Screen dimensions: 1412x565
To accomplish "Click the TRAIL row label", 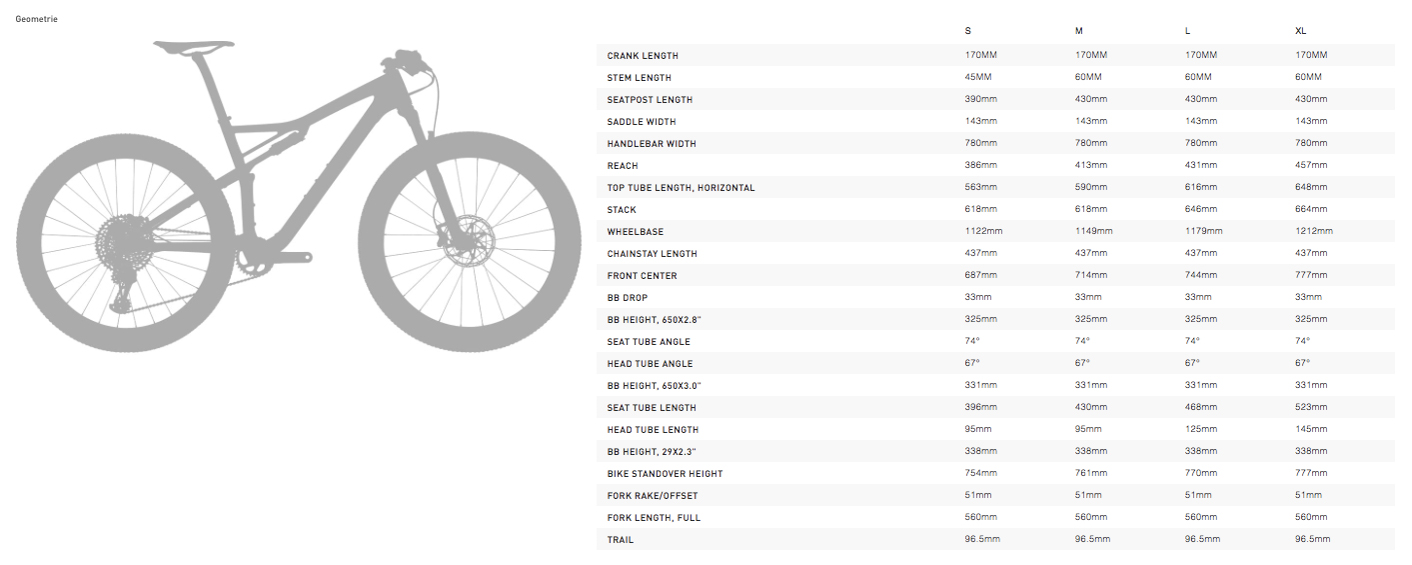I will (x=620, y=540).
